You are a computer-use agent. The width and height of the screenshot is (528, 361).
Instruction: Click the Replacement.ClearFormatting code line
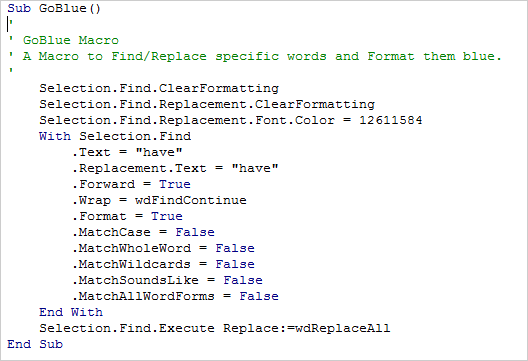tap(207, 104)
